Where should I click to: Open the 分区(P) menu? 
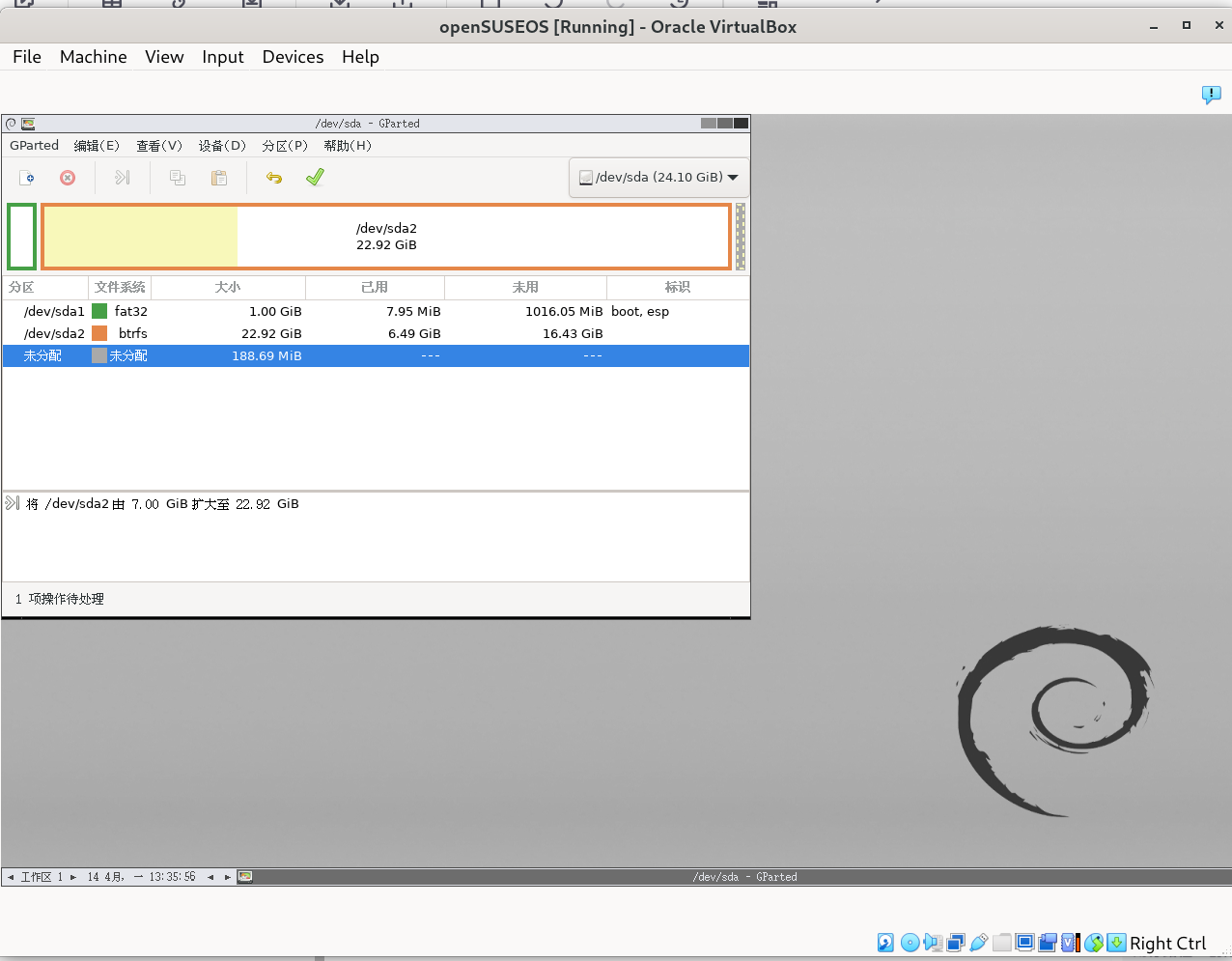tap(285, 146)
